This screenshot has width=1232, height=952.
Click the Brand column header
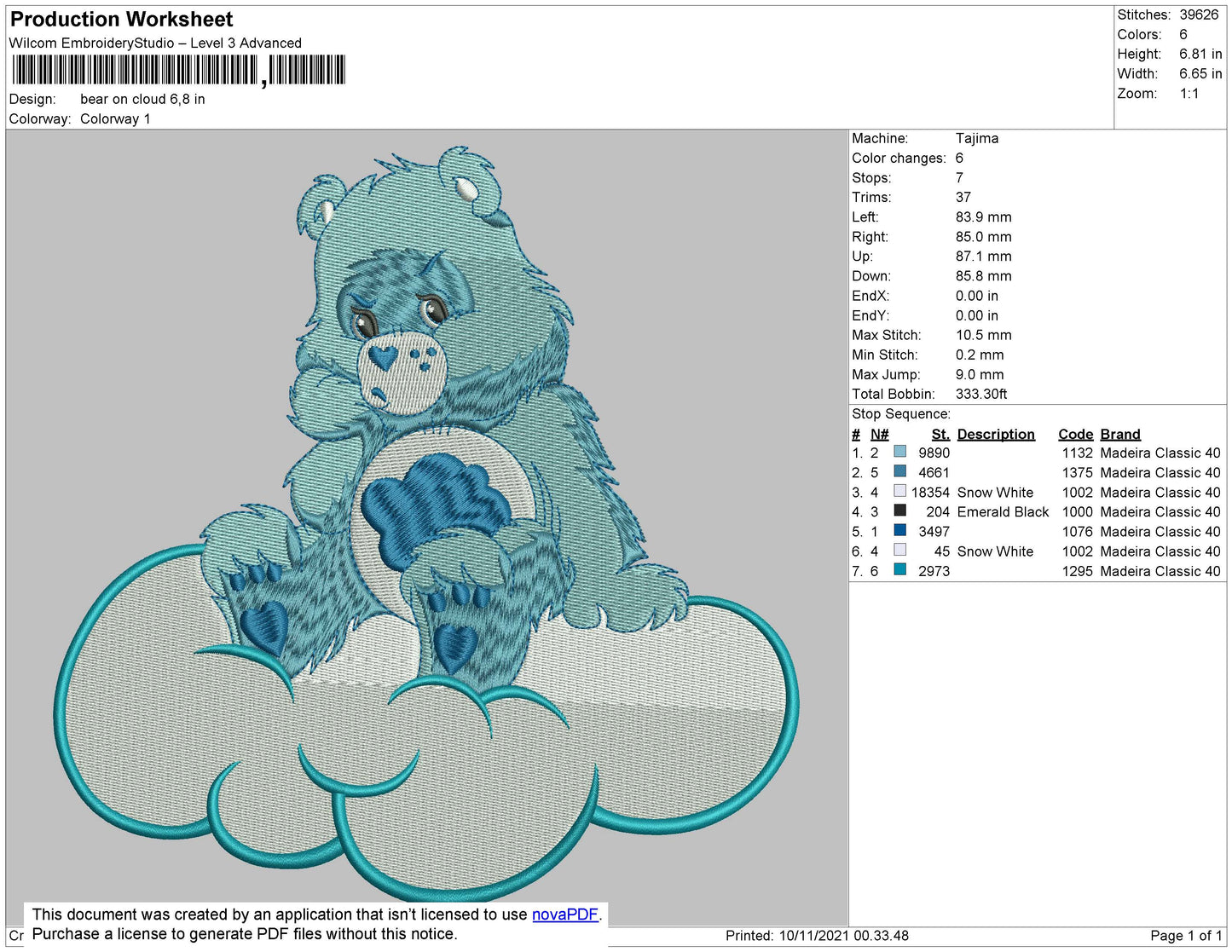[1119, 434]
